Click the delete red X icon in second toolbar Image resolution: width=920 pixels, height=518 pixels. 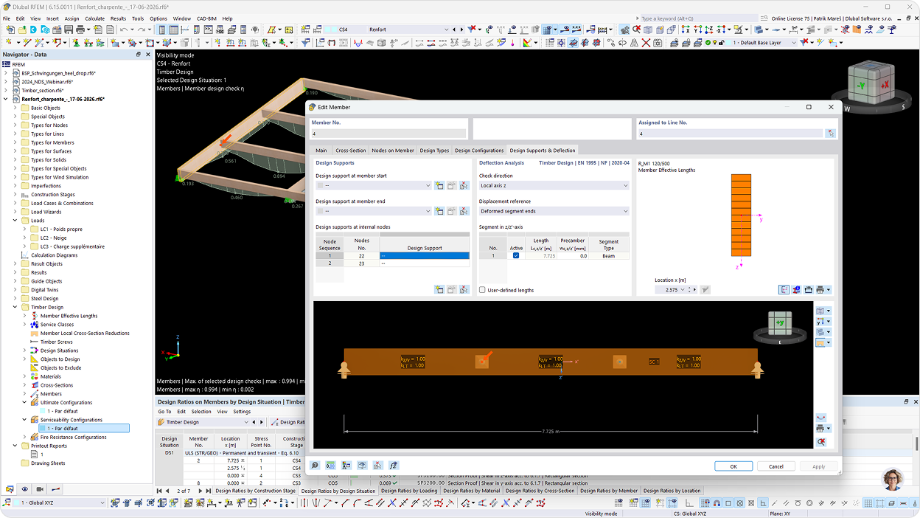[646, 43]
